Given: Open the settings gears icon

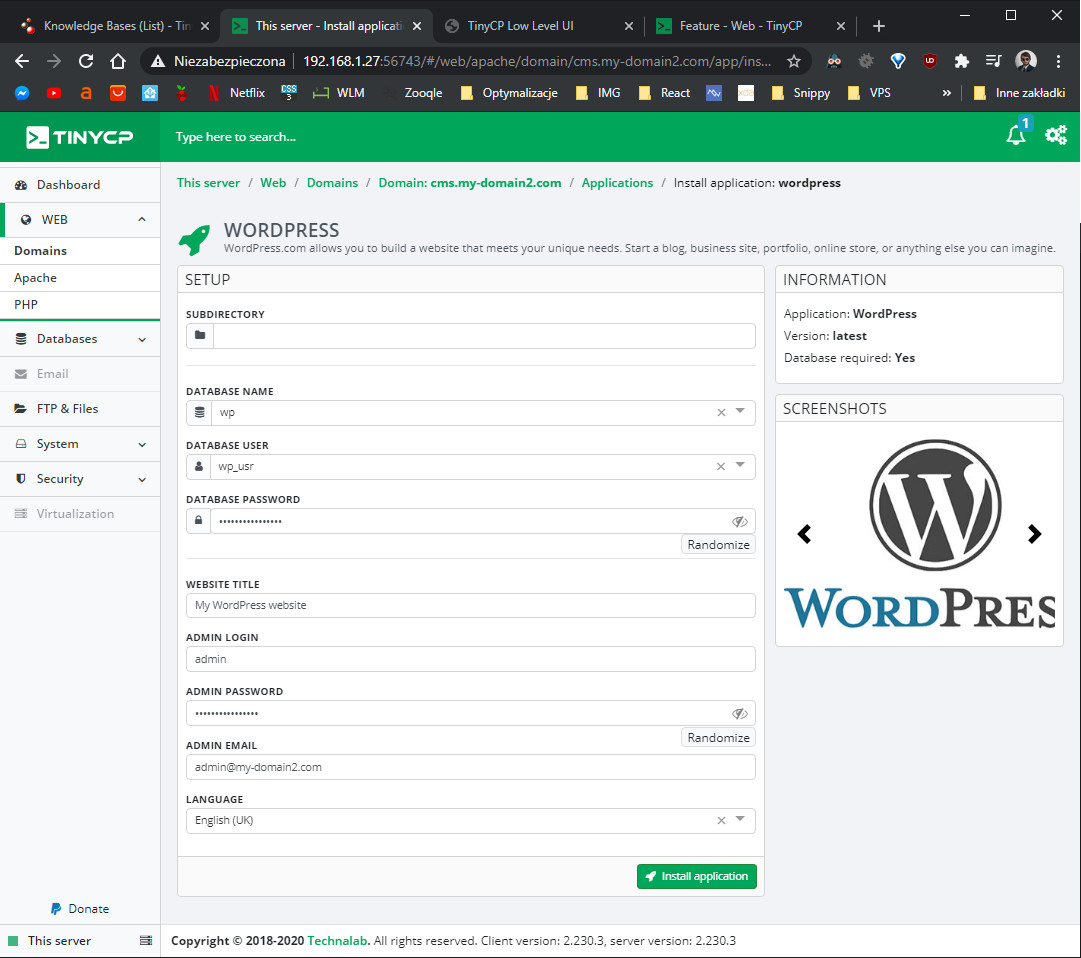Looking at the screenshot, I should coord(1055,135).
